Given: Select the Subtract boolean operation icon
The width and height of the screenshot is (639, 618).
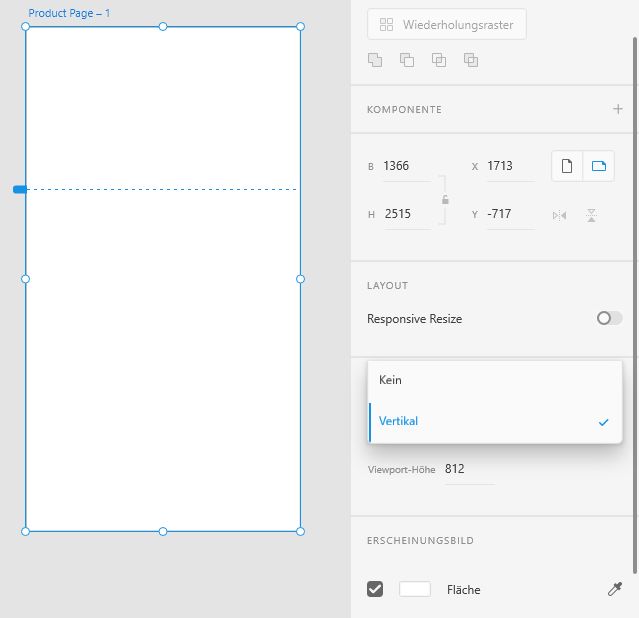Looking at the screenshot, I should [x=407, y=60].
